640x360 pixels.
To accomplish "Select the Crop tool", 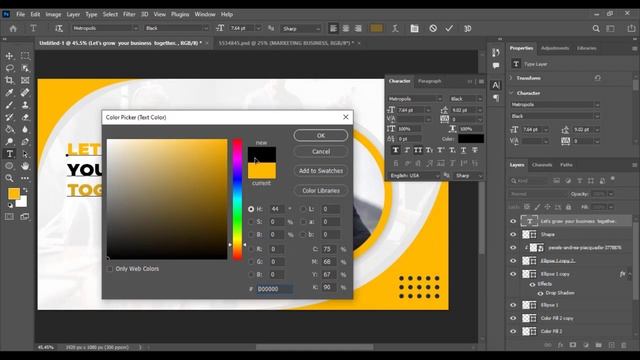I will [9, 80].
